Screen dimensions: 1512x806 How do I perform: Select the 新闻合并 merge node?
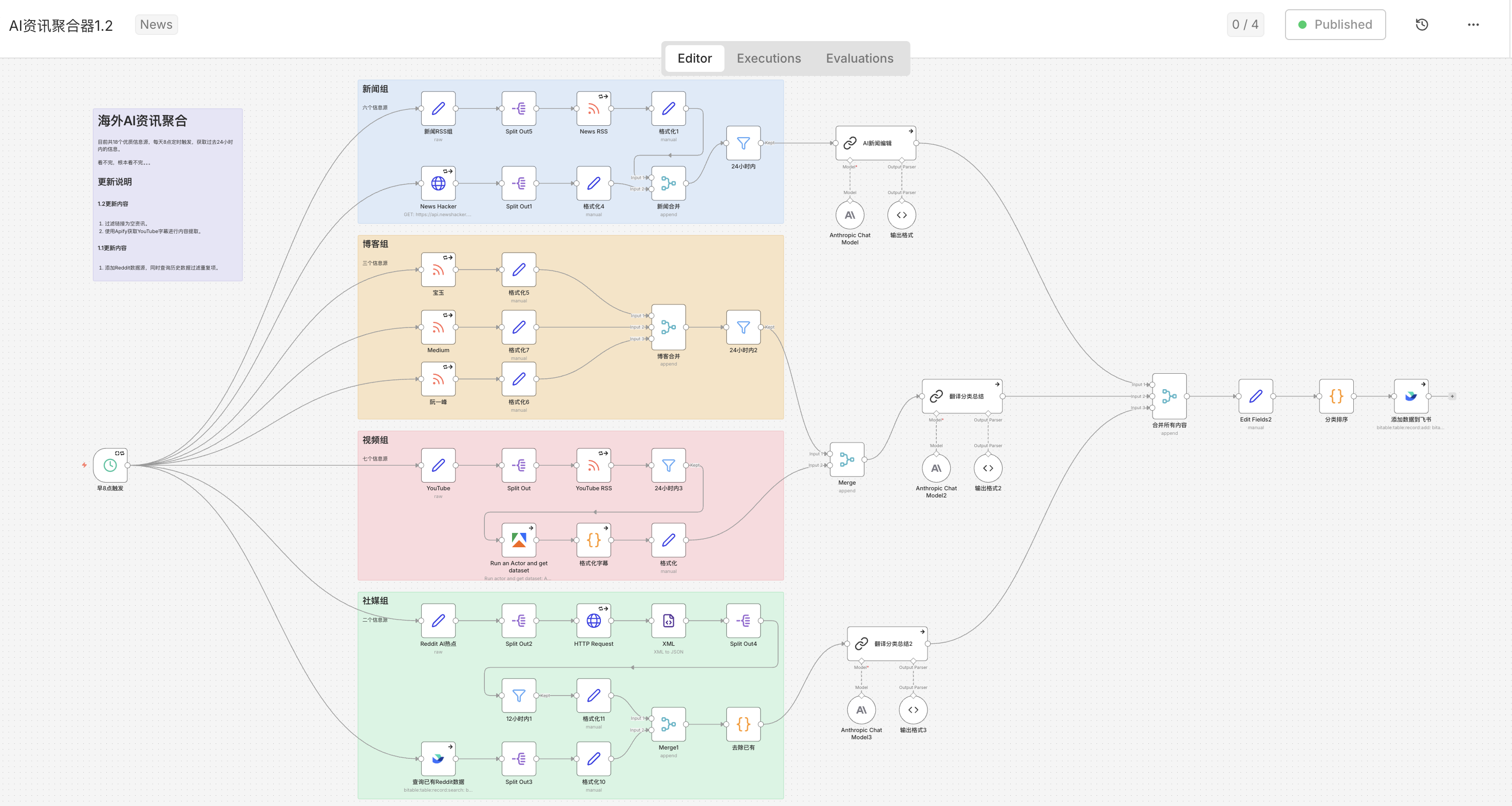point(668,184)
